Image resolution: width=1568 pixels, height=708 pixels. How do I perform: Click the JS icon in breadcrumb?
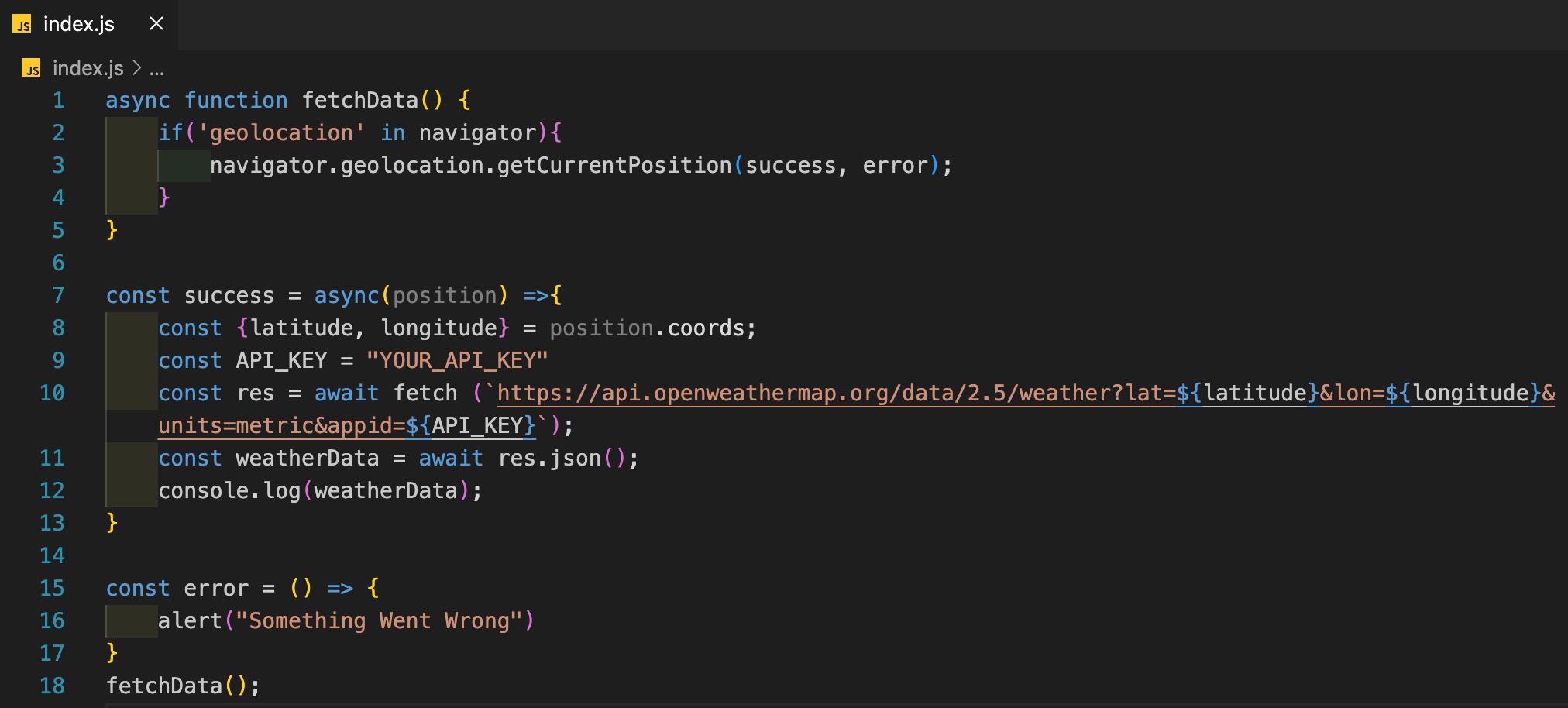coord(31,68)
